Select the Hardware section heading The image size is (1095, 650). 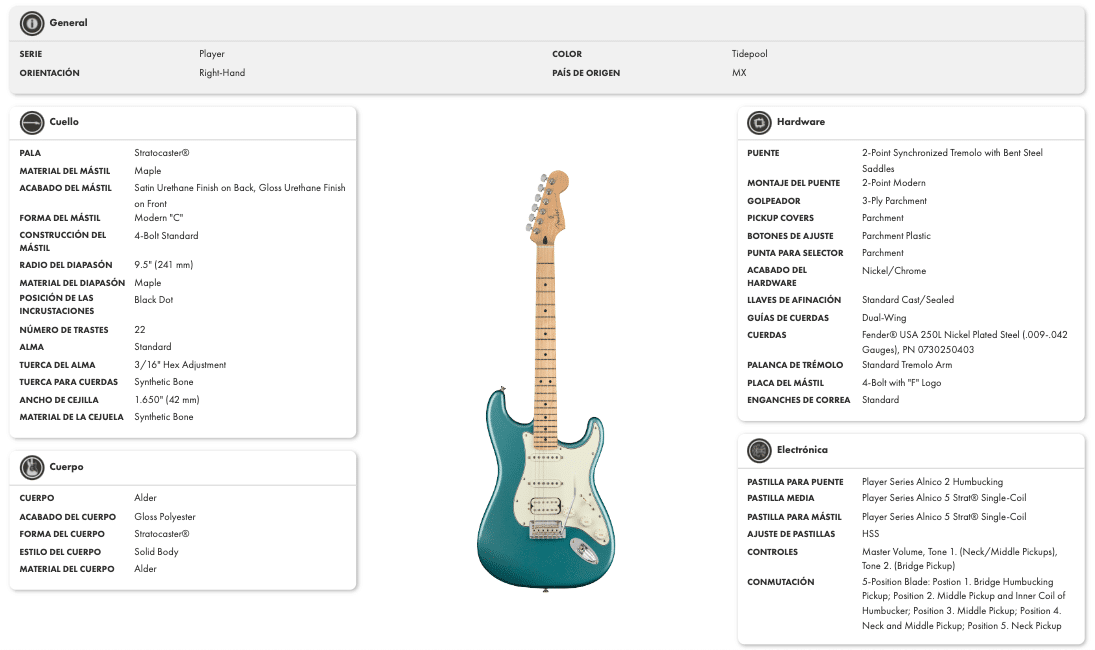pos(801,121)
